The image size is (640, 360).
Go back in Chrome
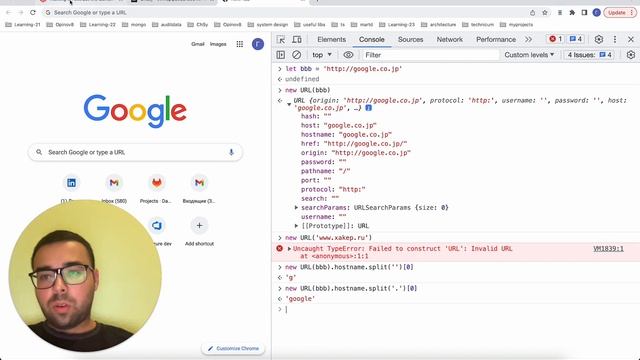(9, 13)
